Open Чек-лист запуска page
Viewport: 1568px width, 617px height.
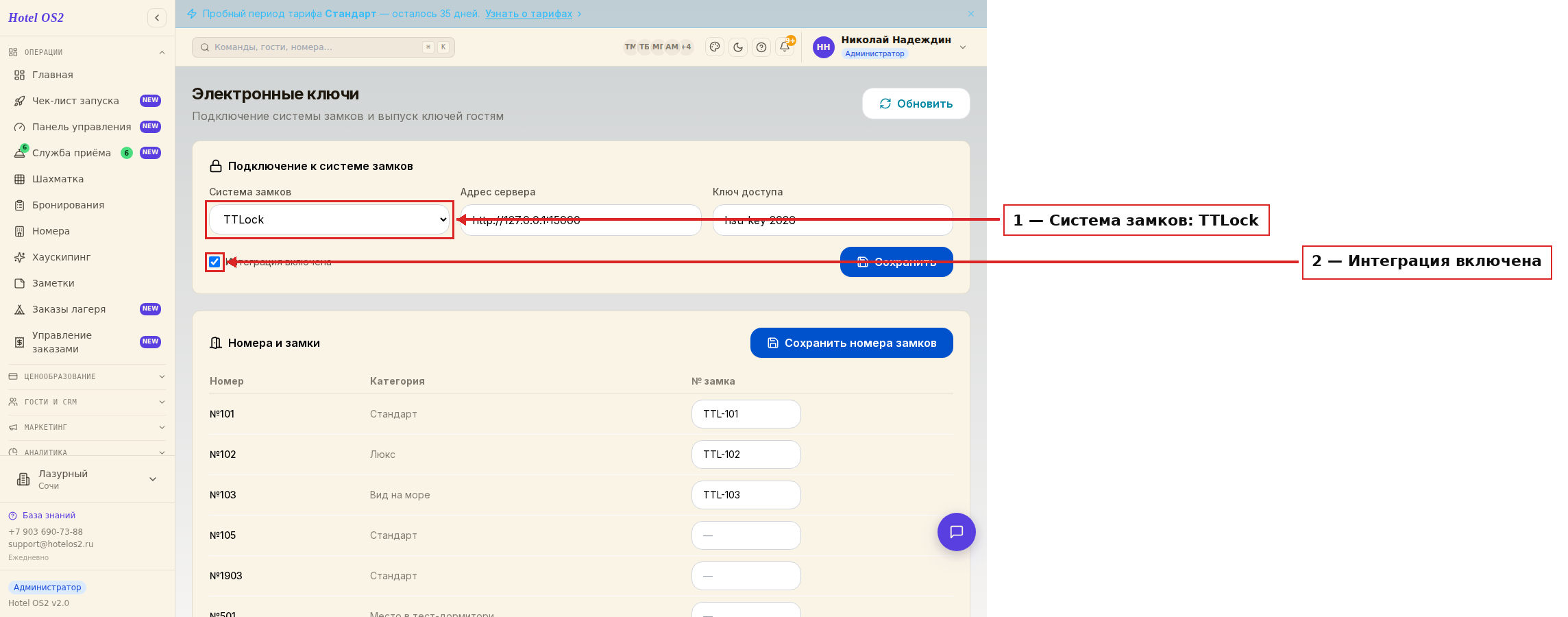(87, 101)
